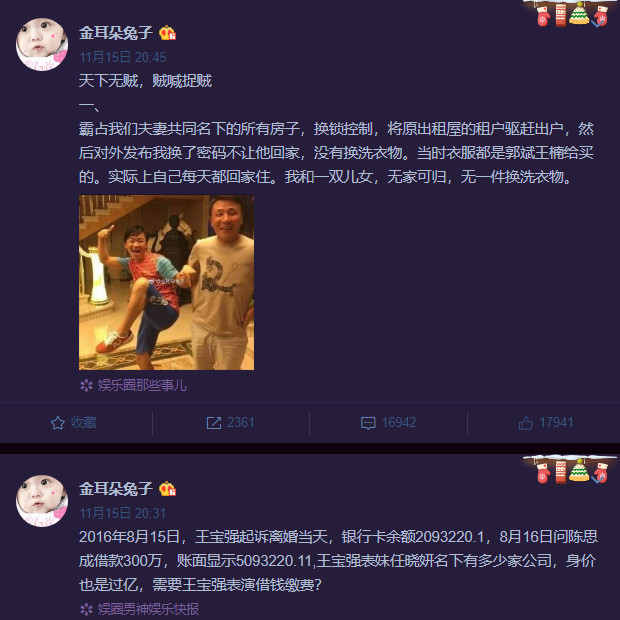Open the 娱乐圈那些事儿 source link

point(142,385)
